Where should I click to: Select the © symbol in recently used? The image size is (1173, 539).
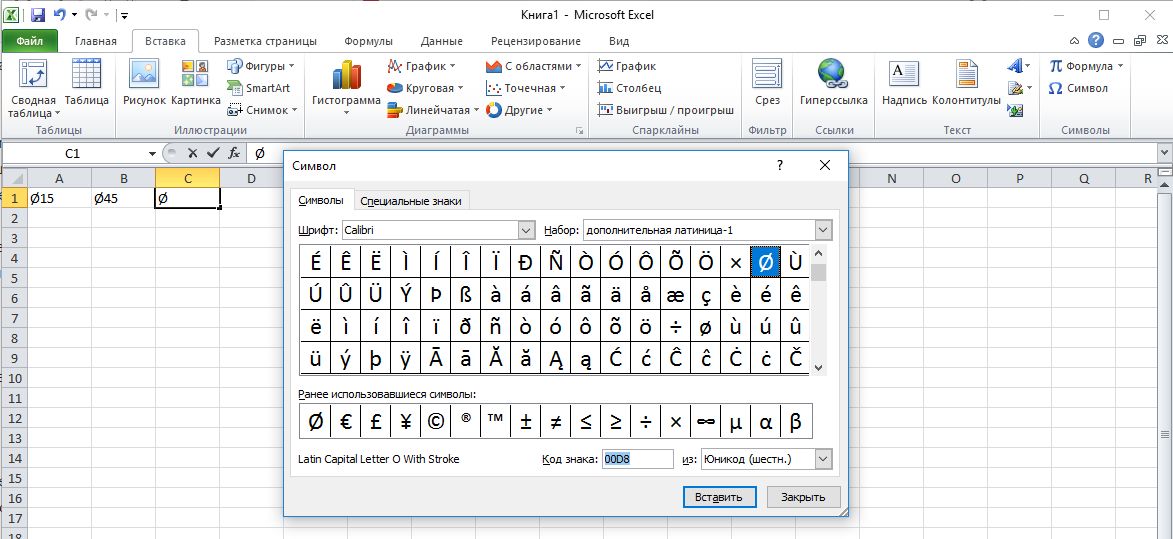[435, 422]
